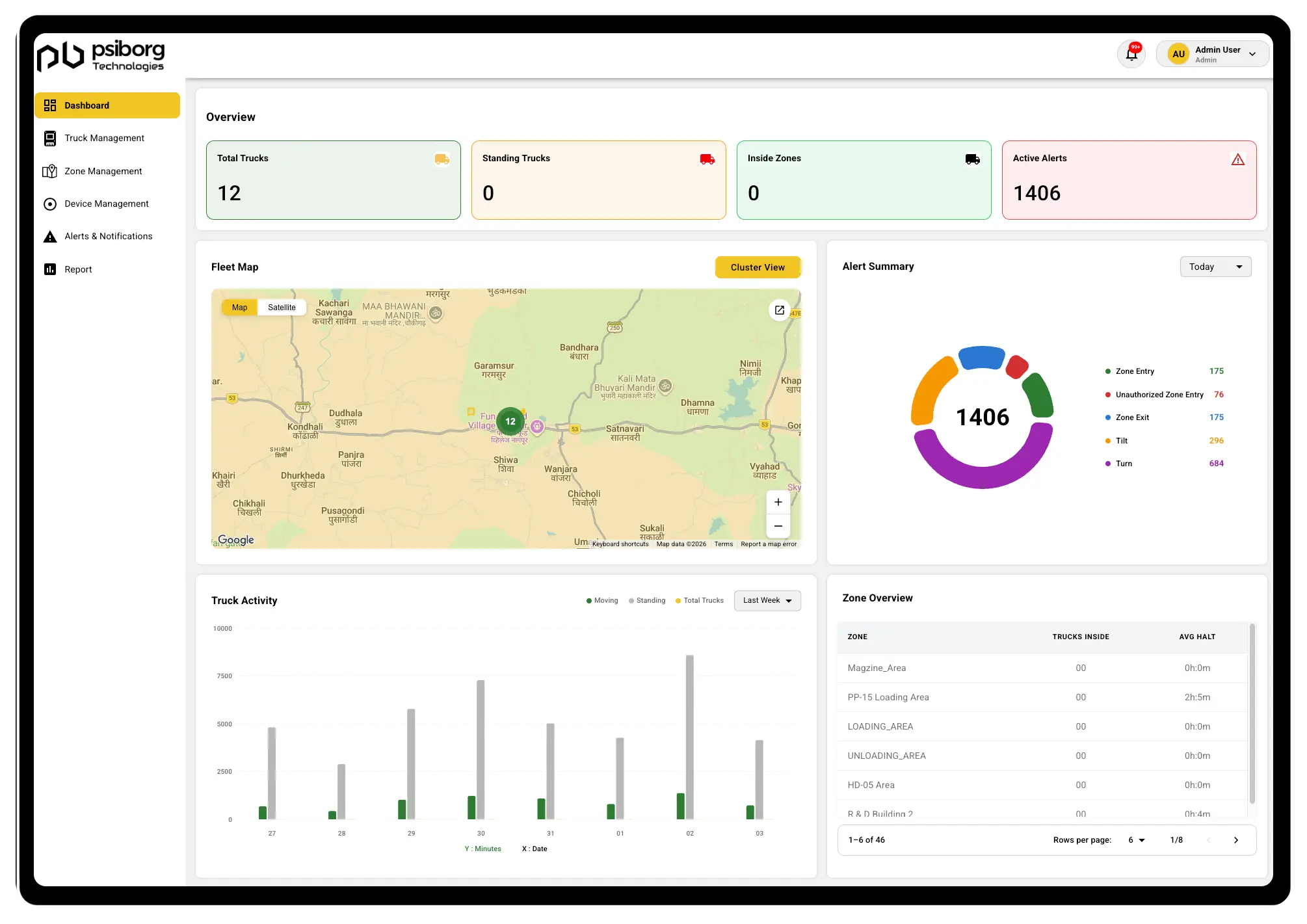This screenshot has height=924, width=1307.
Task: Open the Last Week range dropdown
Action: pos(767,601)
